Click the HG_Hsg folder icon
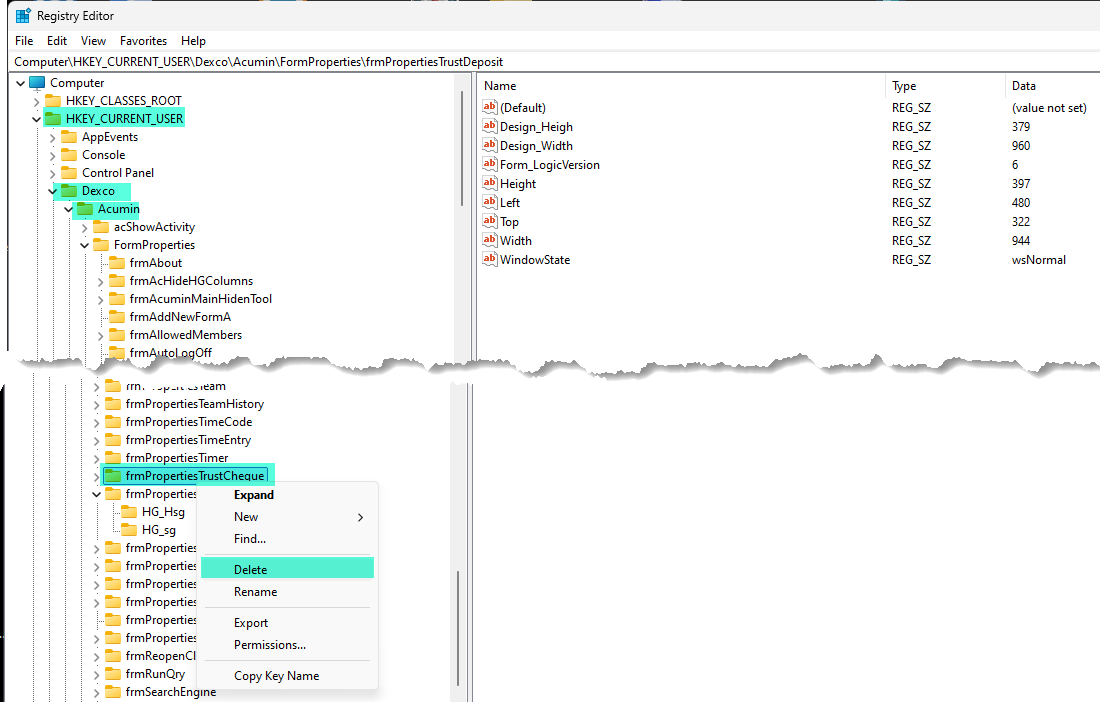This screenshot has width=1100, height=702. click(129, 512)
